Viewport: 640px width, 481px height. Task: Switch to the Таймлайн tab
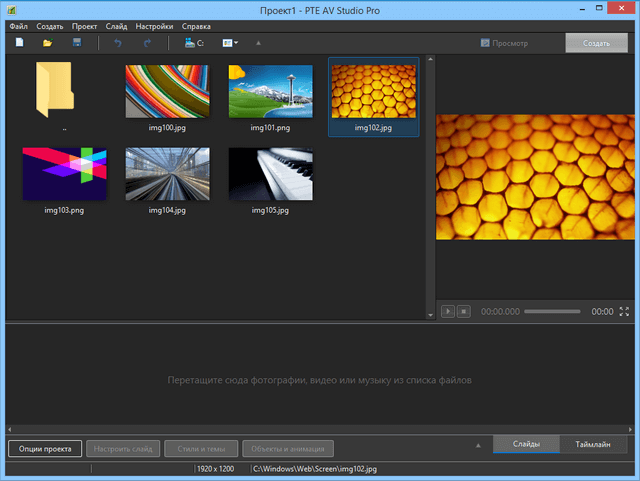(x=595, y=444)
